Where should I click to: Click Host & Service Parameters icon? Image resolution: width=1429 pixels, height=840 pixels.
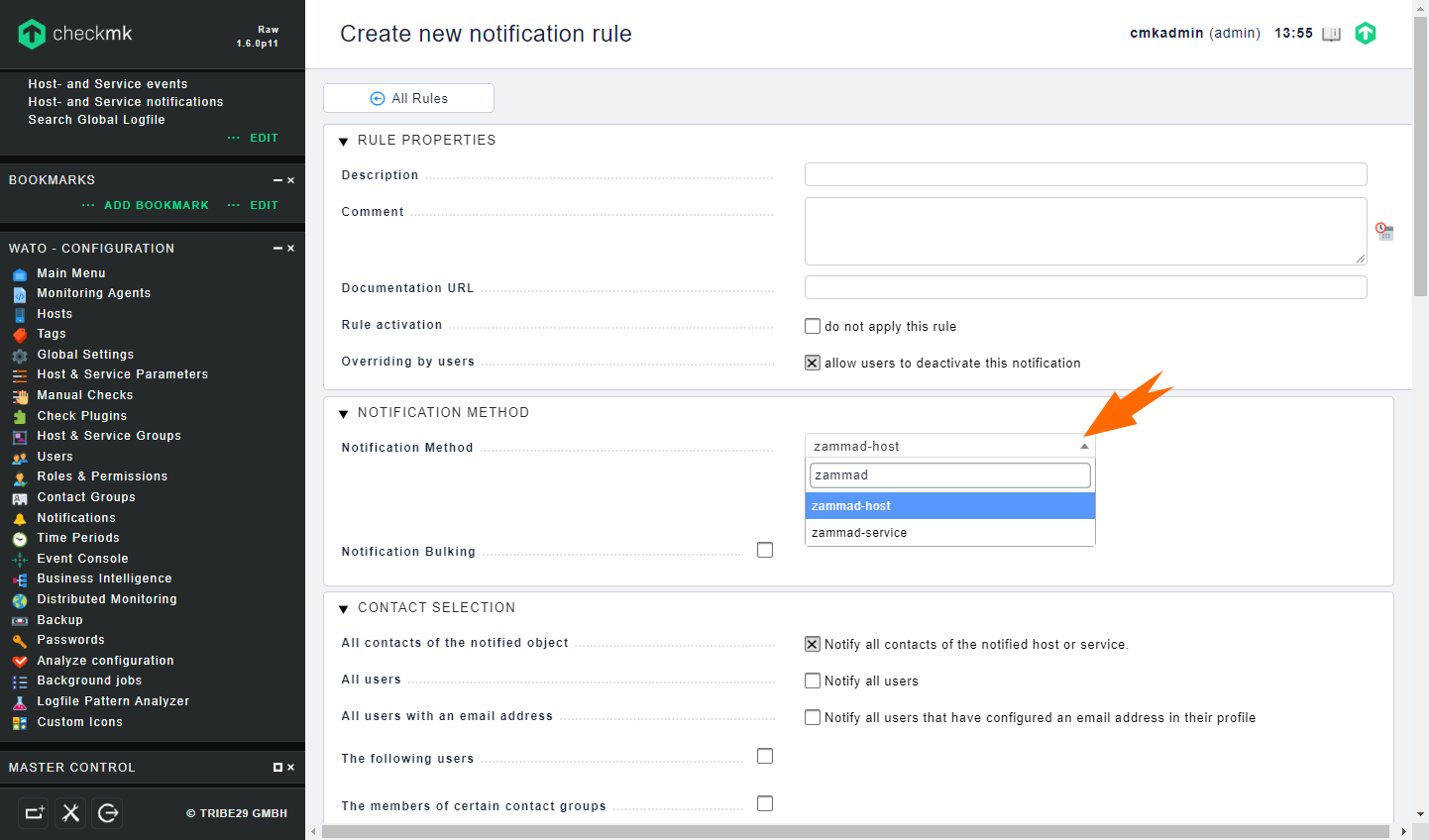click(20, 375)
